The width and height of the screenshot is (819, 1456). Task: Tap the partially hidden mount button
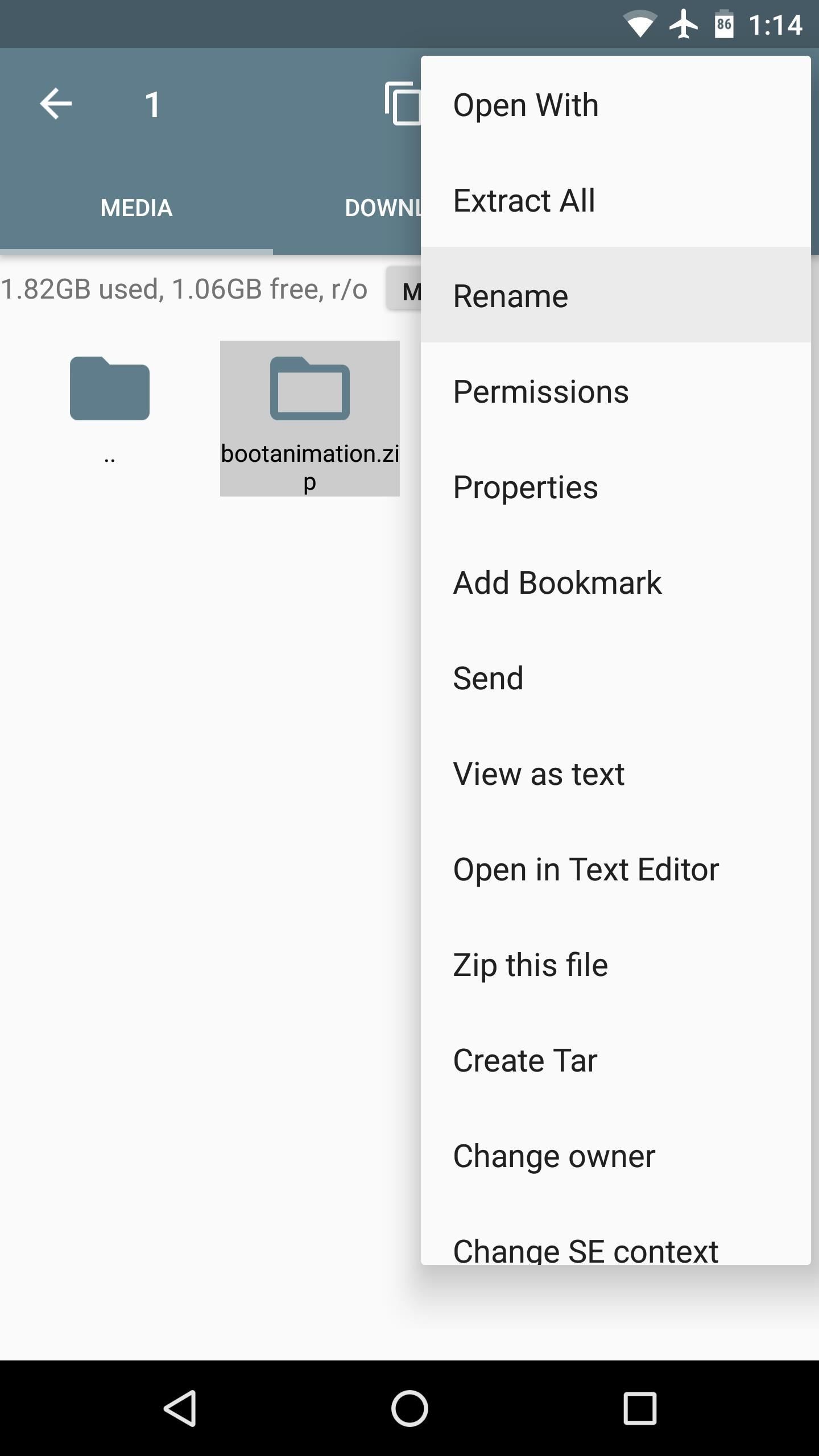(403, 289)
